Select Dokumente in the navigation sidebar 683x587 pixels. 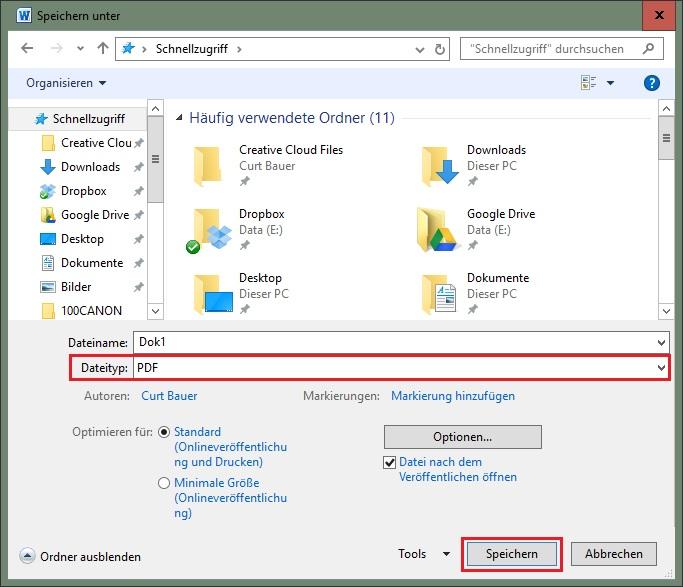[x=91, y=263]
